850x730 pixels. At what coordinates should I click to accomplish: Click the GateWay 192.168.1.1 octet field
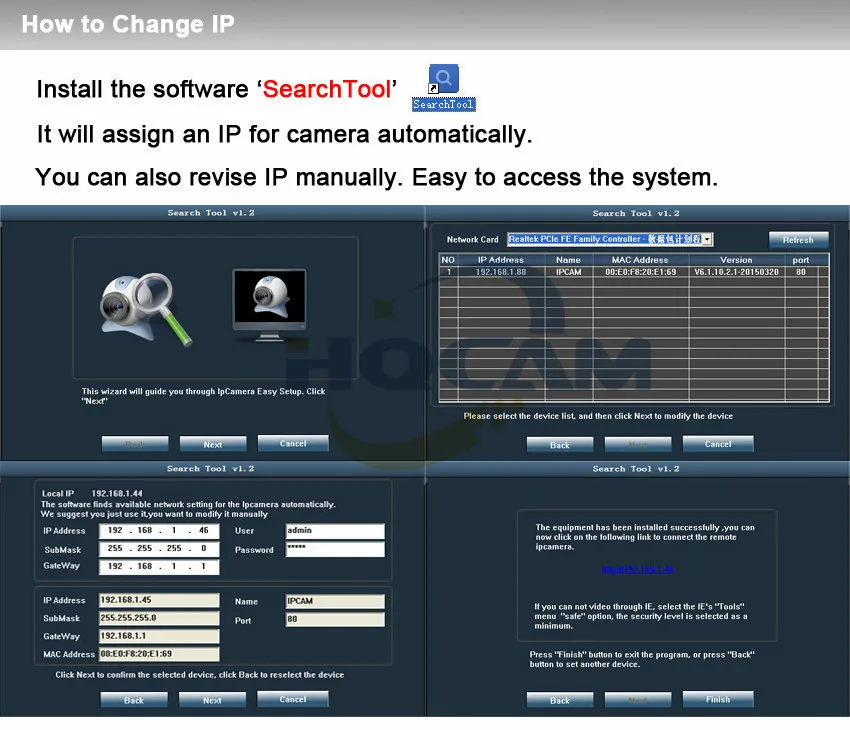point(159,566)
